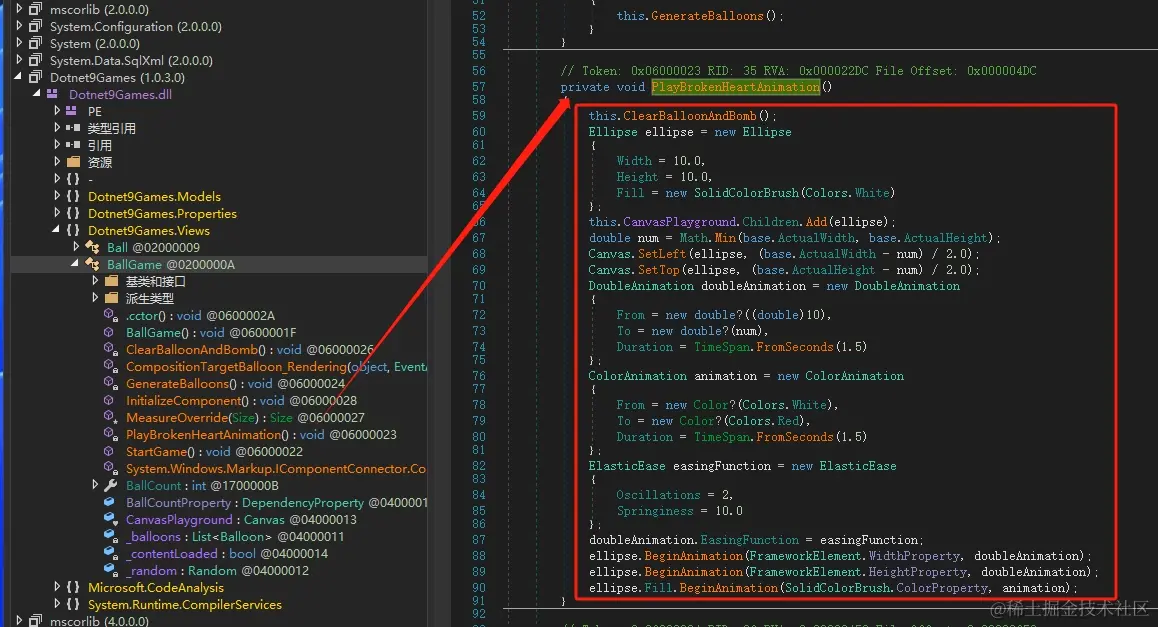Click the mscorlib (2.0.0.0) assembly icon
Image resolution: width=1158 pixels, height=627 pixels.
pos(35,10)
